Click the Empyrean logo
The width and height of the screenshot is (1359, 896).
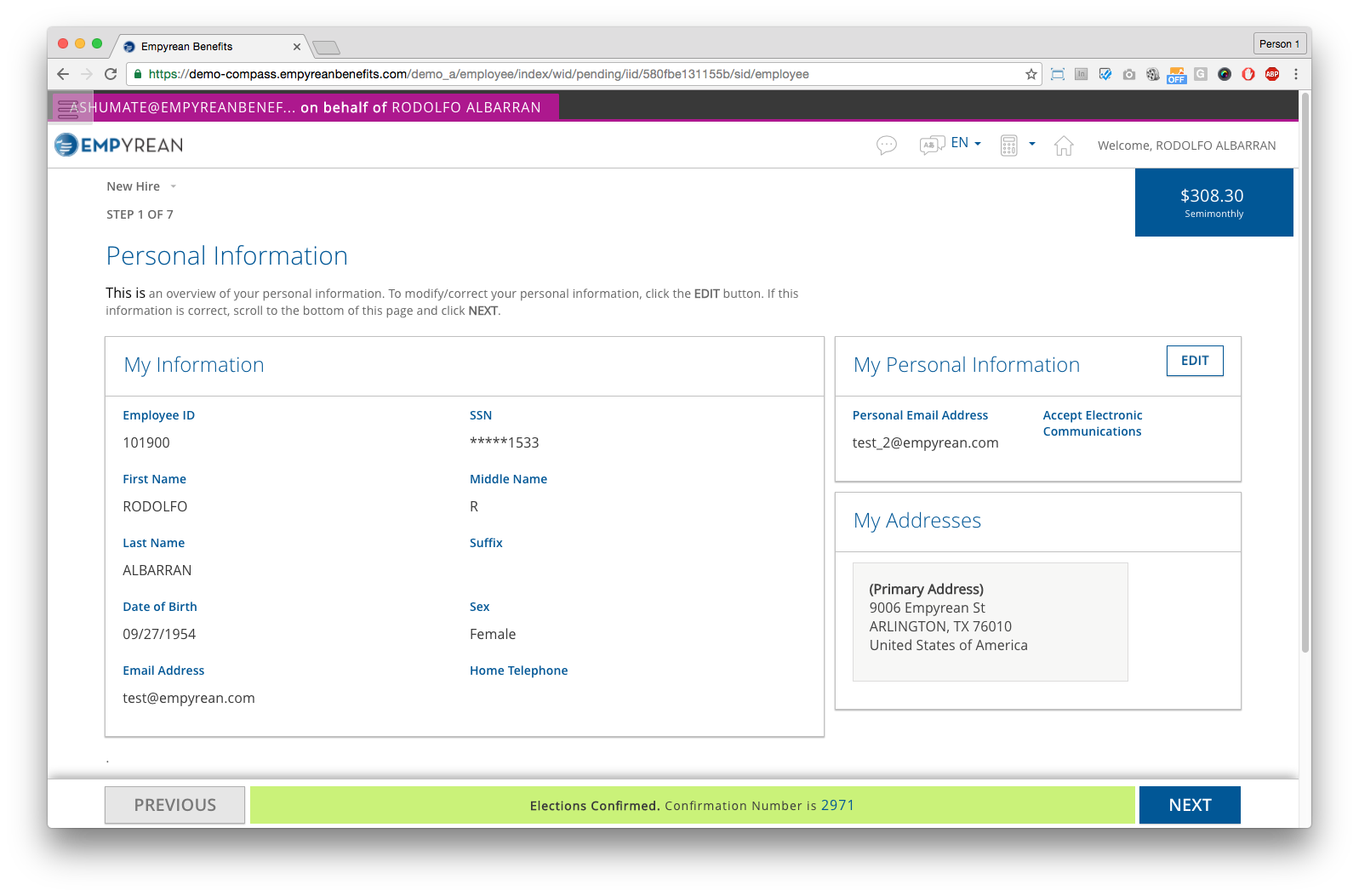(x=119, y=145)
